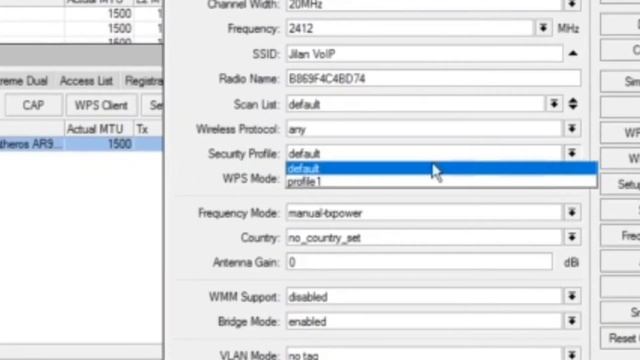Click the Actual MTU column header

pos(99,129)
